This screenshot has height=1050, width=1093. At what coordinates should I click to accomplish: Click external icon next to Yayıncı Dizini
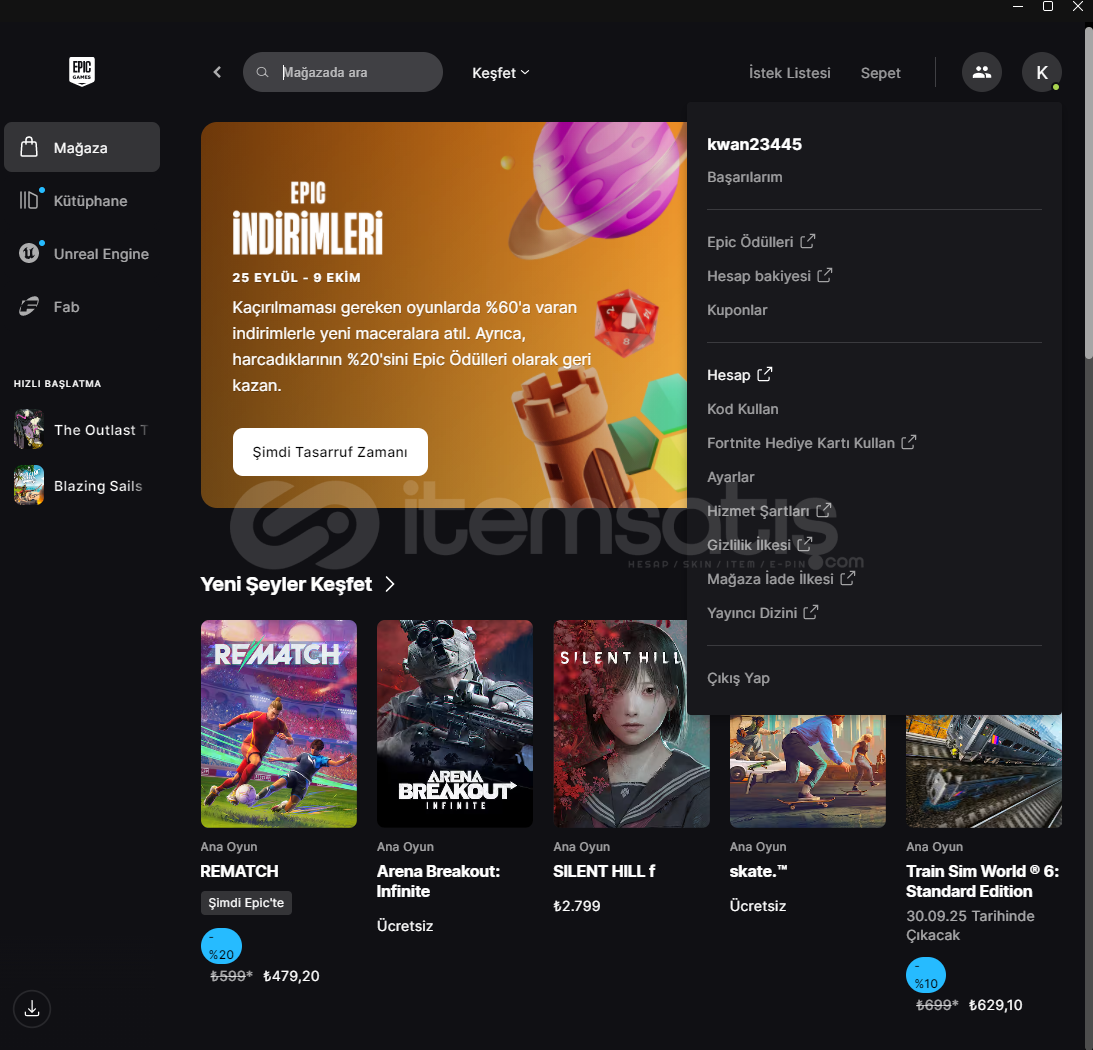coord(811,612)
